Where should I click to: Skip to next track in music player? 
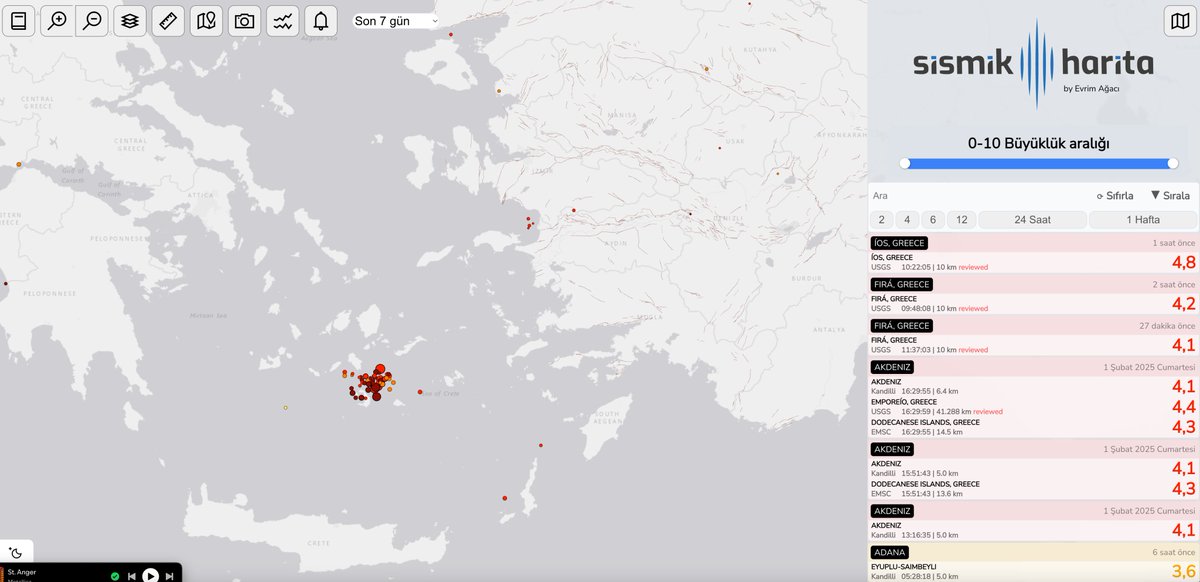(x=170, y=576)
